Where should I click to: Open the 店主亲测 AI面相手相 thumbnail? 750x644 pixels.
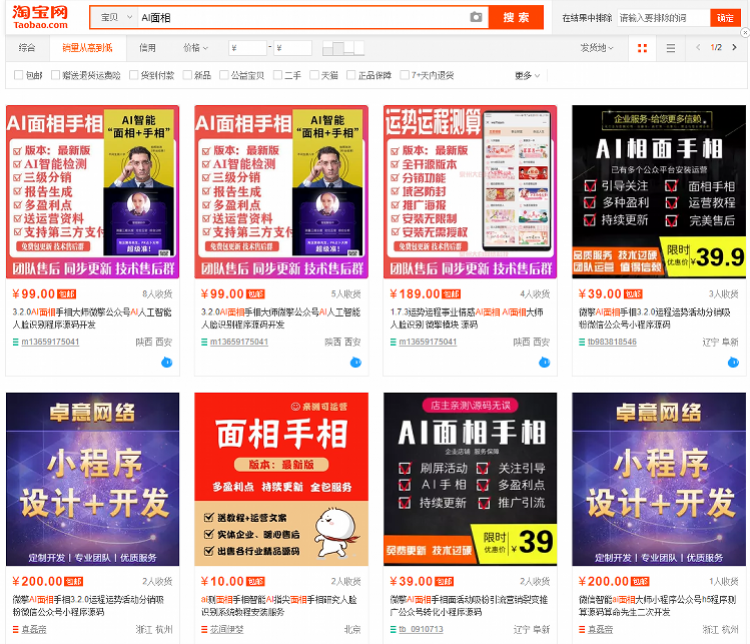tap(470, 479)
